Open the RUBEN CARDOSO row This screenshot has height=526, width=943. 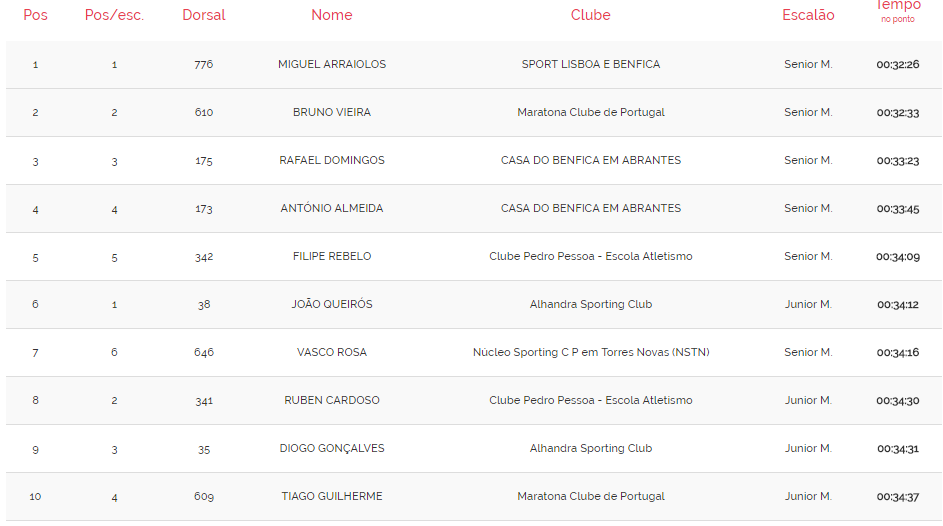331,400
